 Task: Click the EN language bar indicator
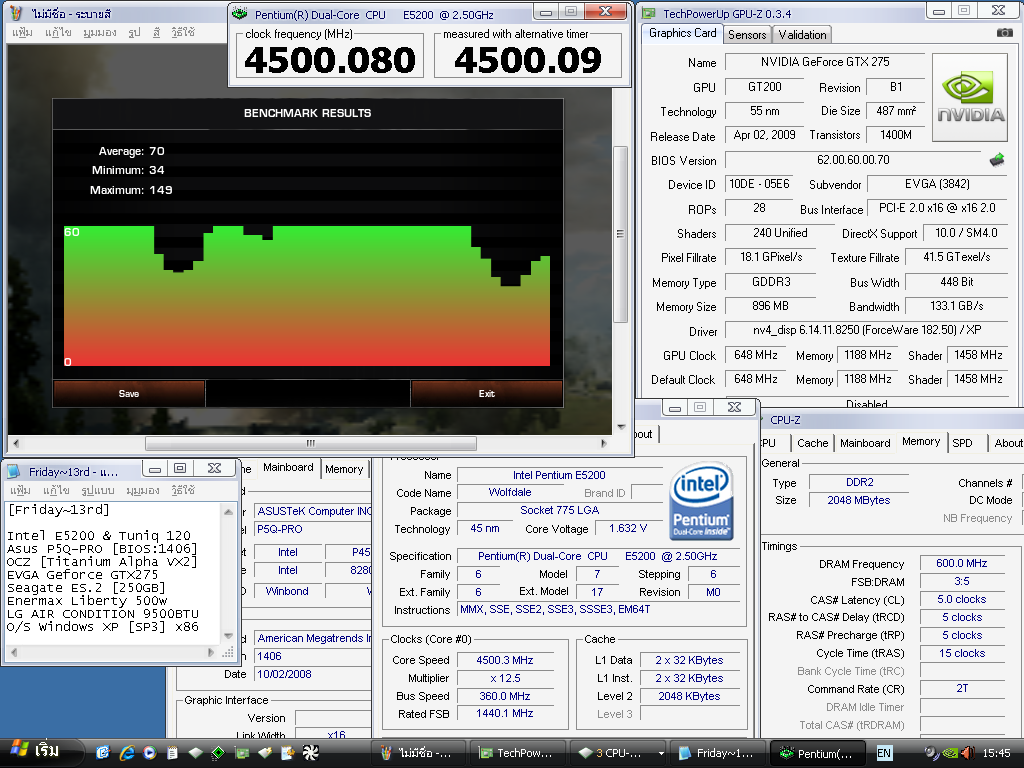[884, 752]
